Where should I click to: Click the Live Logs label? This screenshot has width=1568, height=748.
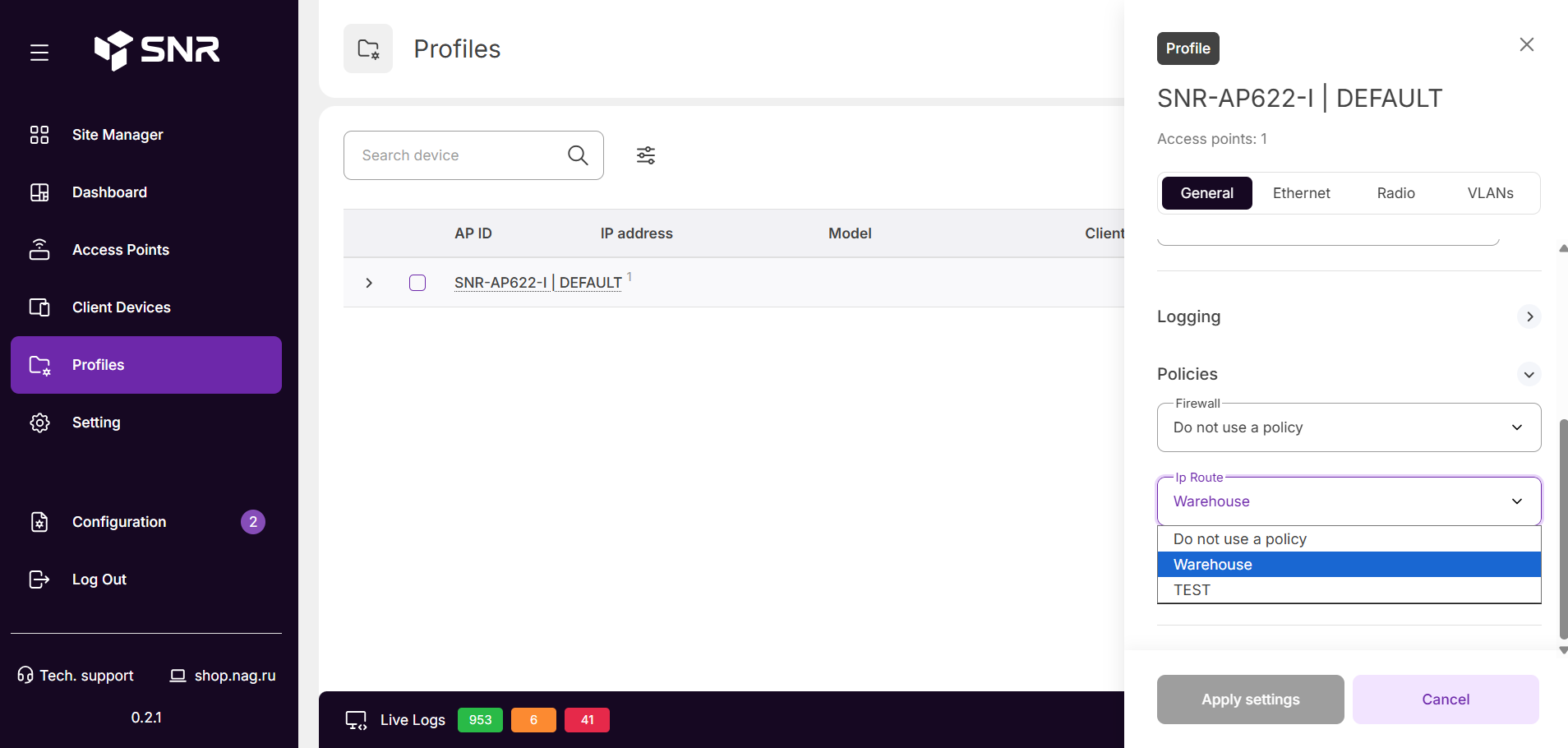(x=413, y=720)
